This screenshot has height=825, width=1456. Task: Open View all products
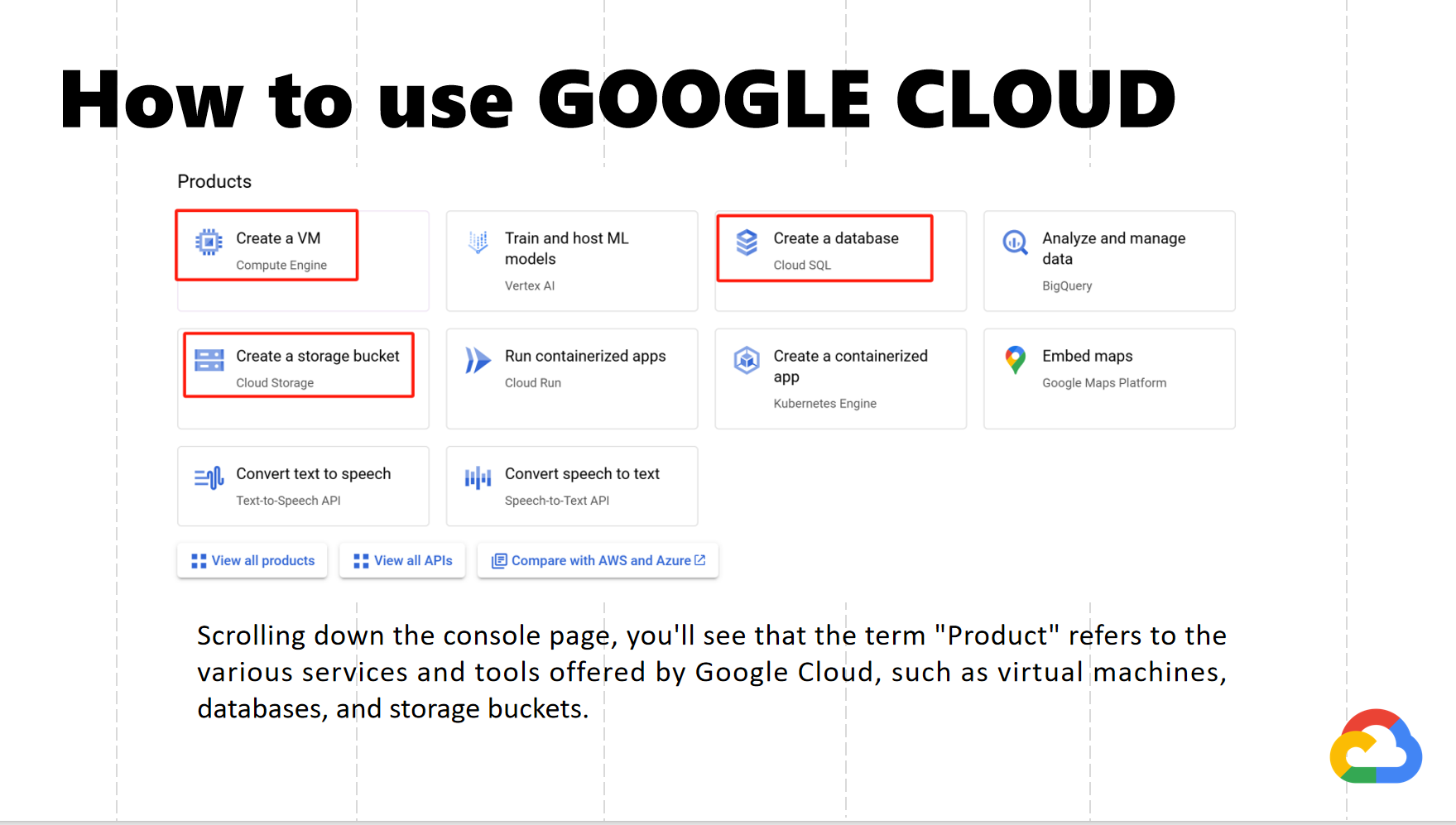click(252, 560)
